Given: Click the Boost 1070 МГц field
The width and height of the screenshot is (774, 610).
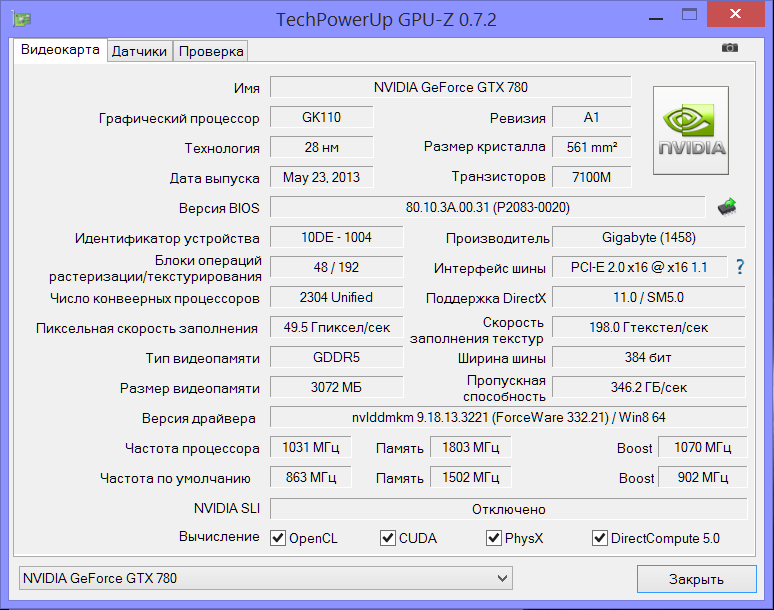Looking at the screenshot, I should tap(702, 448).
